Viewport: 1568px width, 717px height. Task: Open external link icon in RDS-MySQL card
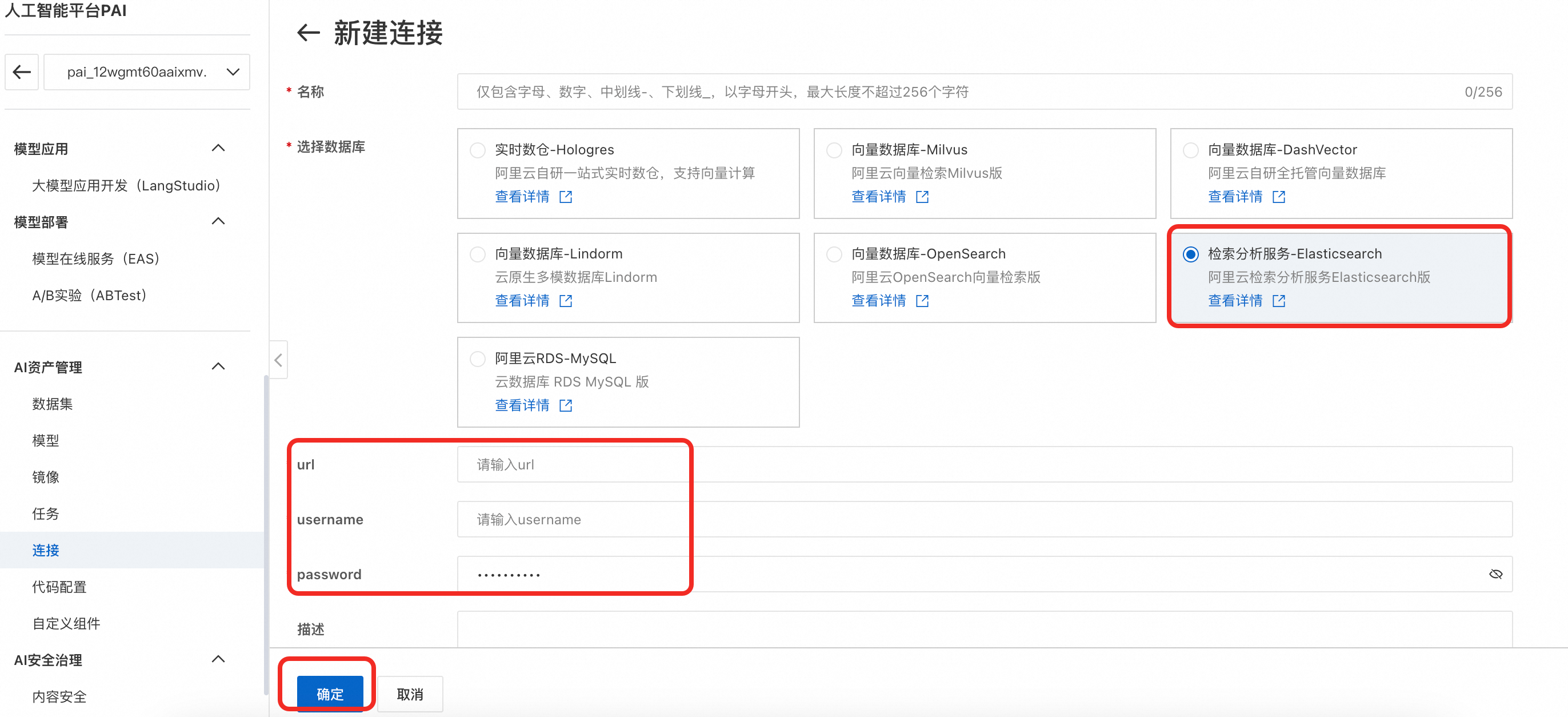tap(566, 406)
